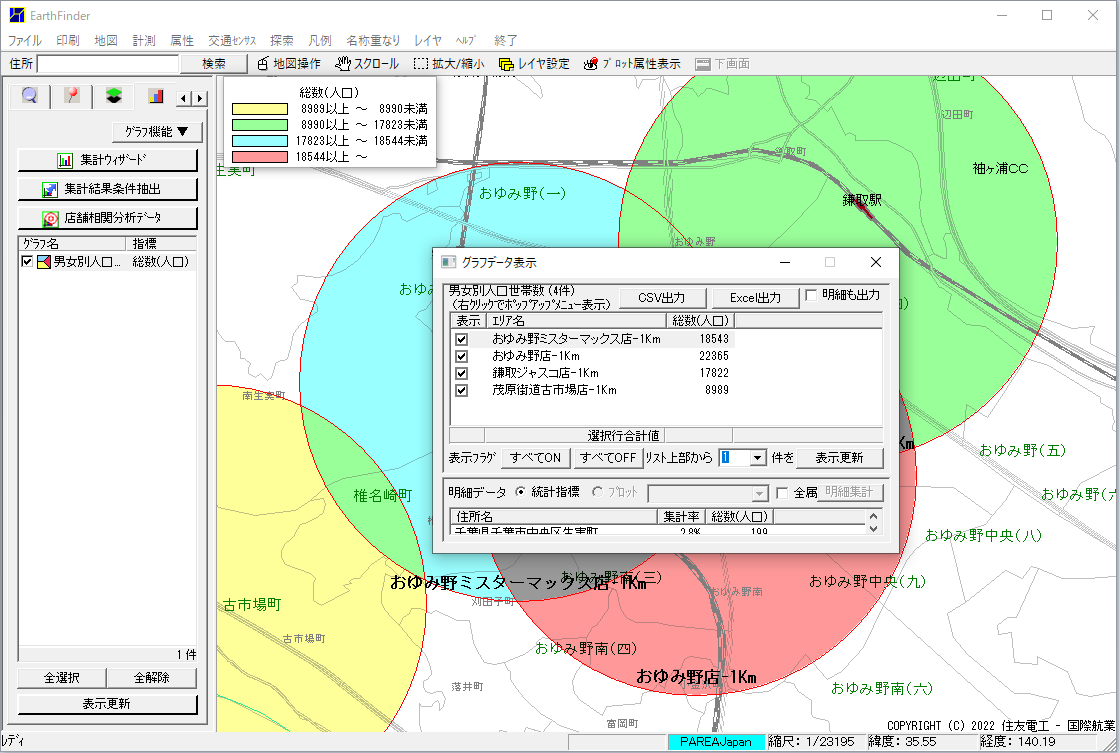1119x753 pixels.
Task: Uncheck 茂原街道古市場店-1Km row checkbox
Action: click(x=462, y=390)
